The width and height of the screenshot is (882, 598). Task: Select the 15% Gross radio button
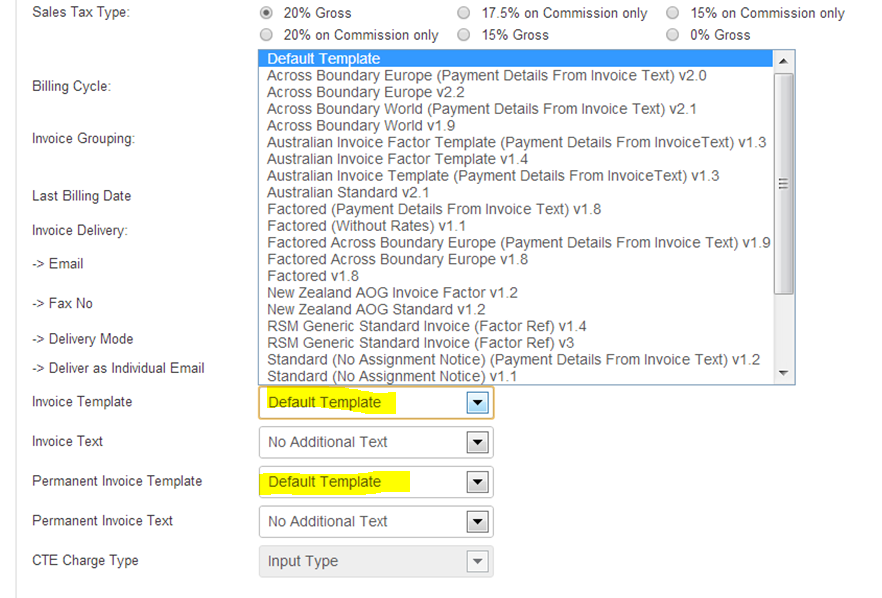tap(464, 35)
